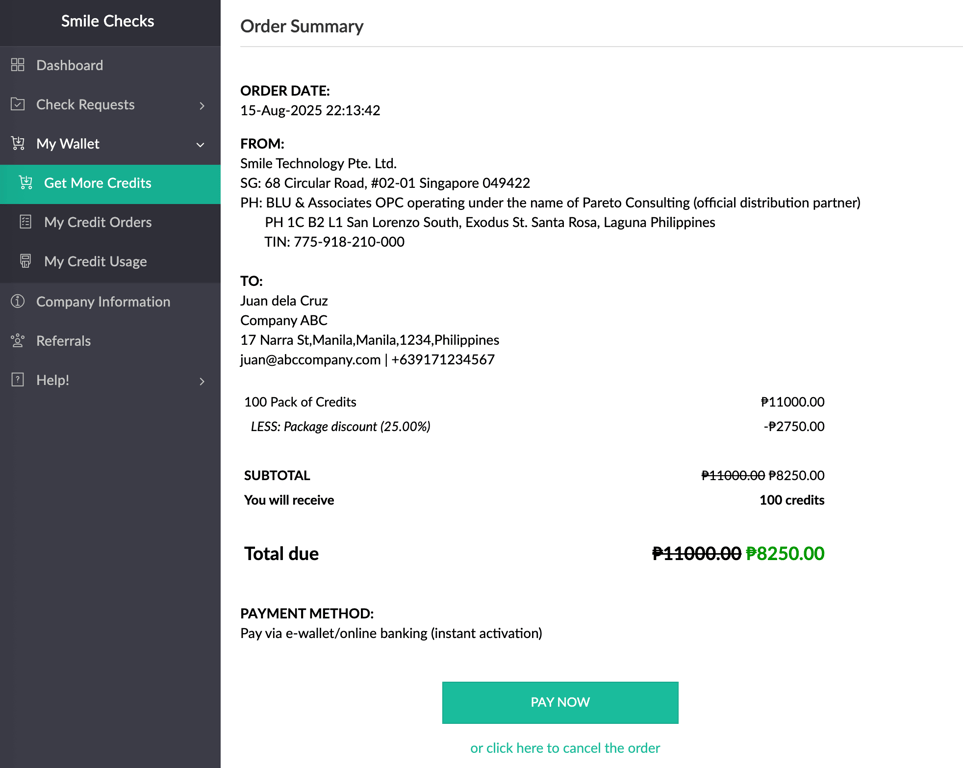
Task: Expand the Check Requests submenu arrow
Action: 202,105
